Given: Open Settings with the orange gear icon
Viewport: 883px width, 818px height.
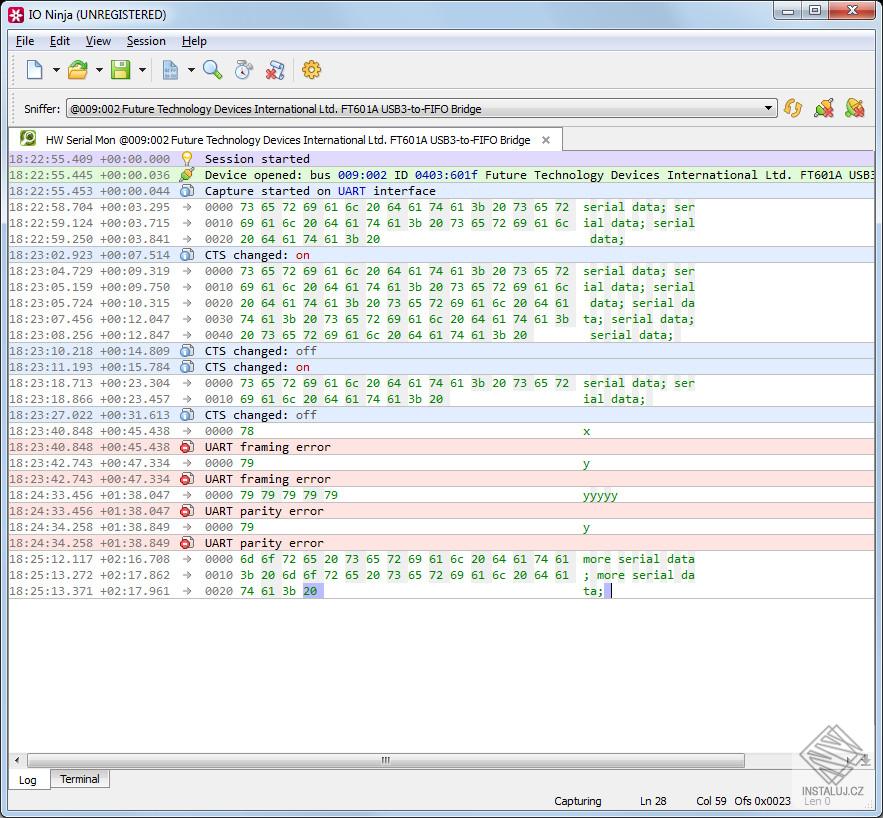Looking at the screenshot, I should [311, 70].
